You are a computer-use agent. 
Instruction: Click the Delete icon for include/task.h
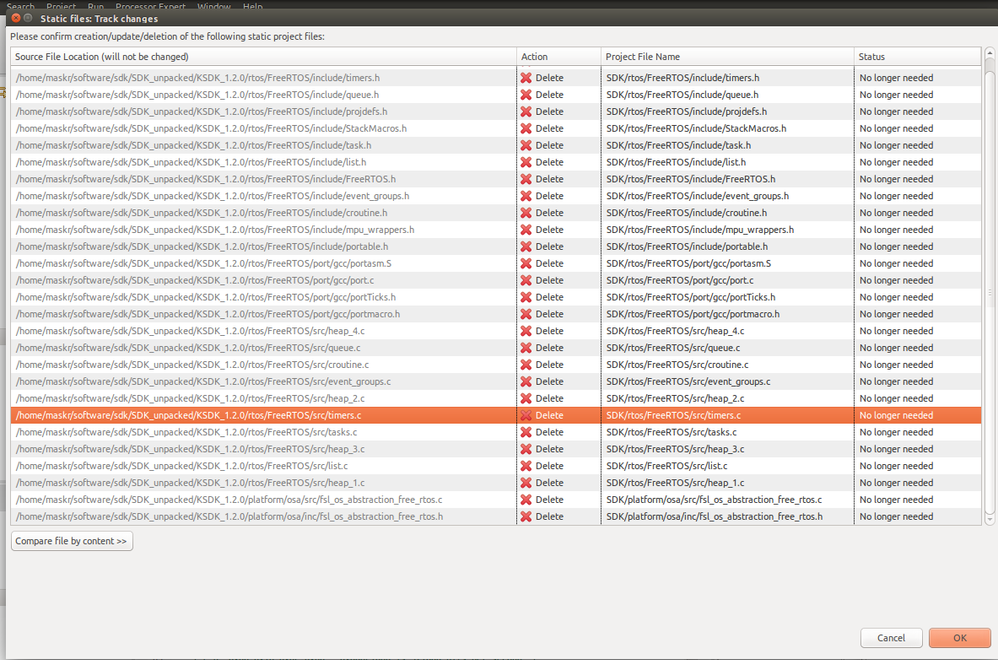coord(526,145)
